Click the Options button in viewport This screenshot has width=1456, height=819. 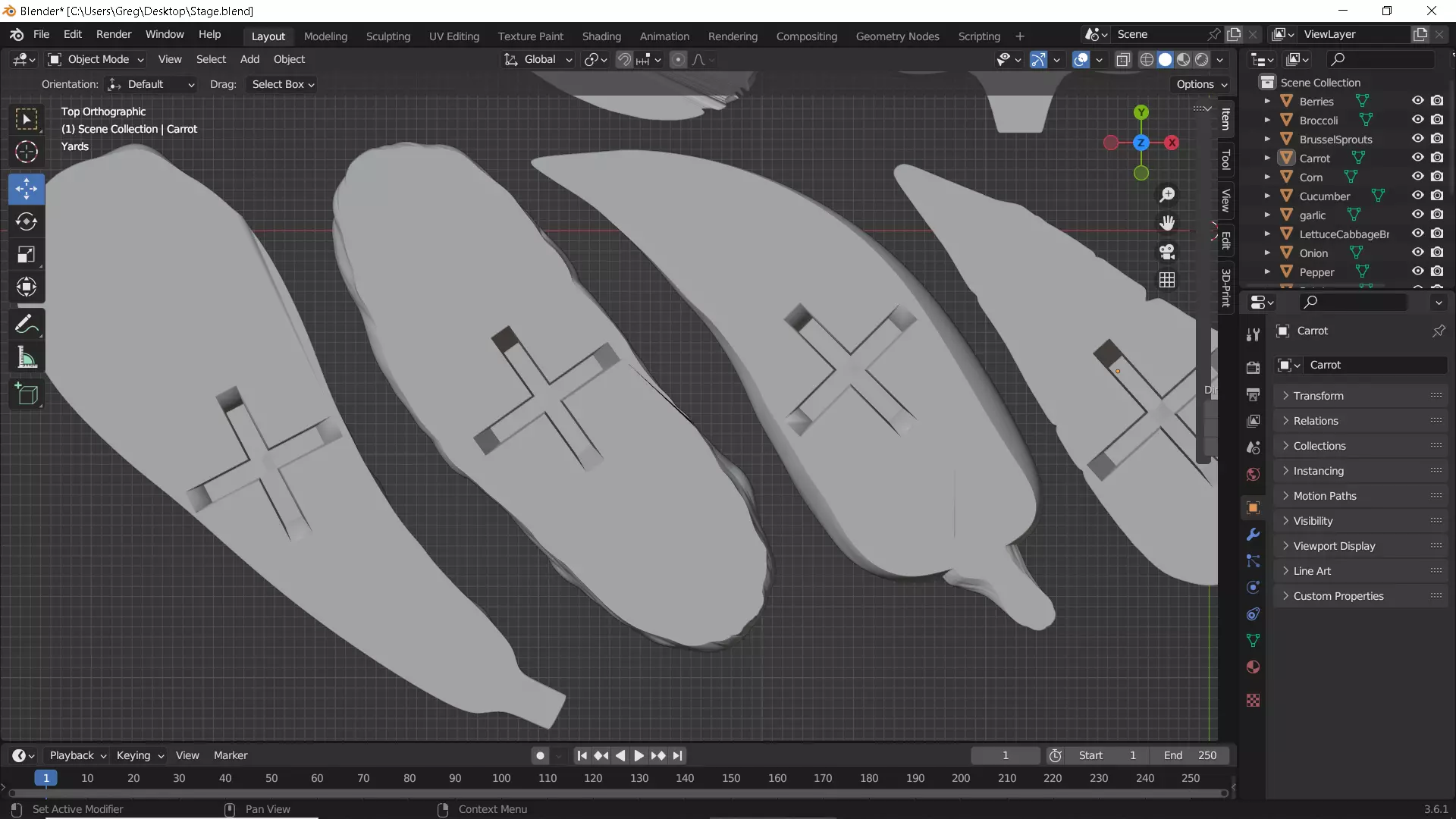click(x=1201, y=84)
